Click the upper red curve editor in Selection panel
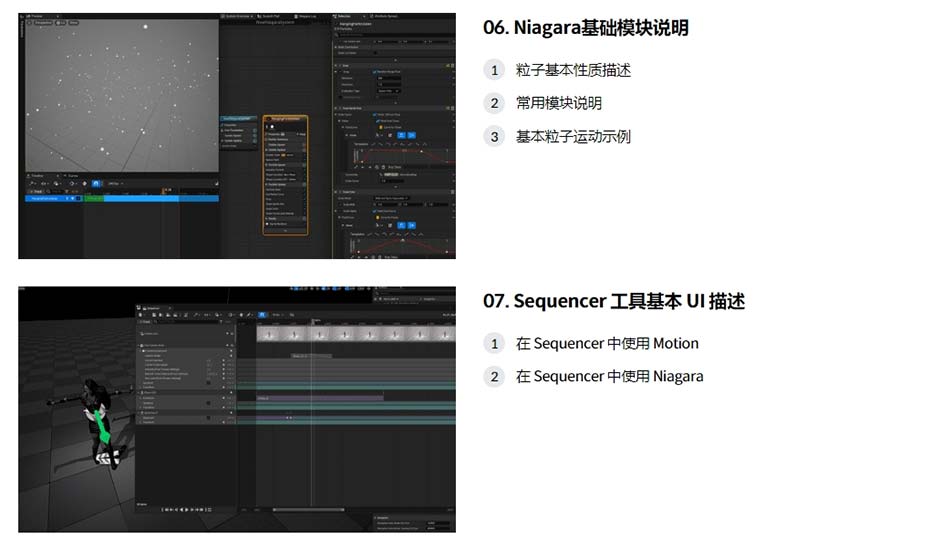930x549 pixels. coord(403,155)
